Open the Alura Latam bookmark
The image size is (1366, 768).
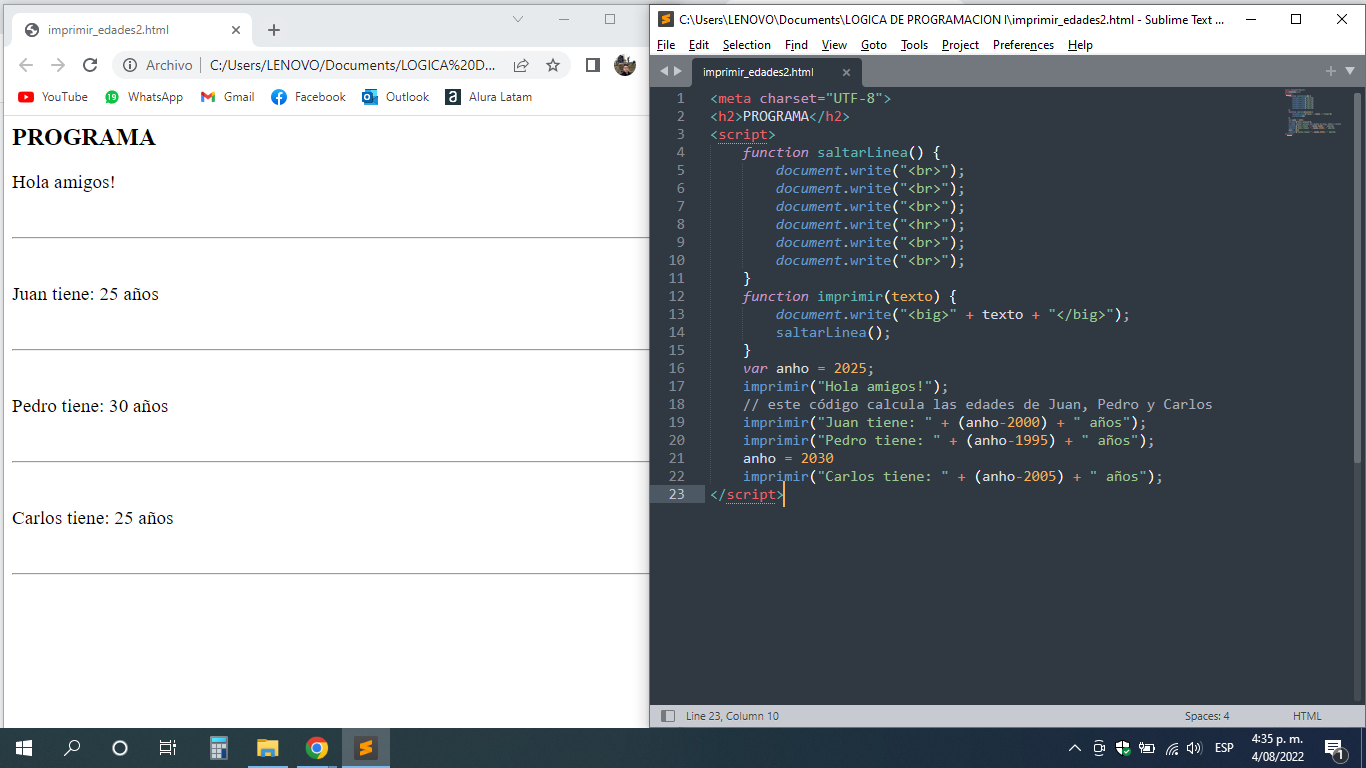(488, 97)
